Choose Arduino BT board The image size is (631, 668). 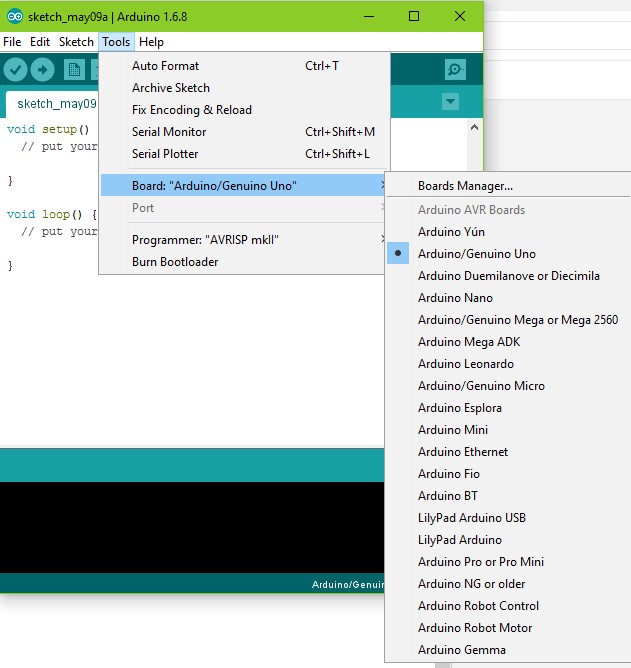508,496
